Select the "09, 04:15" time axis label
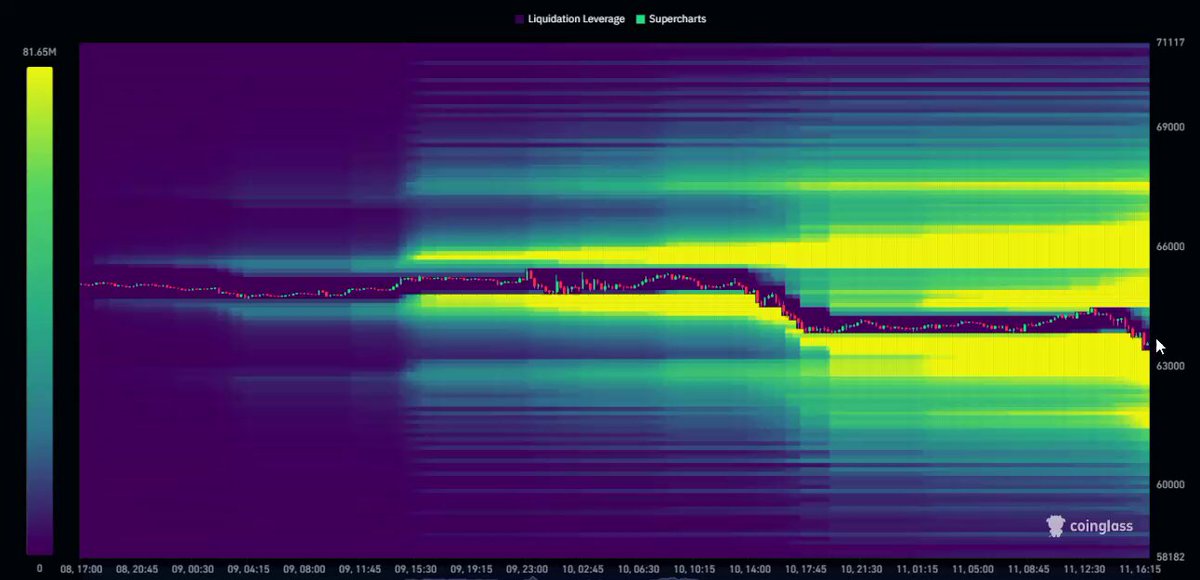1200x580 pixels. 249,568
